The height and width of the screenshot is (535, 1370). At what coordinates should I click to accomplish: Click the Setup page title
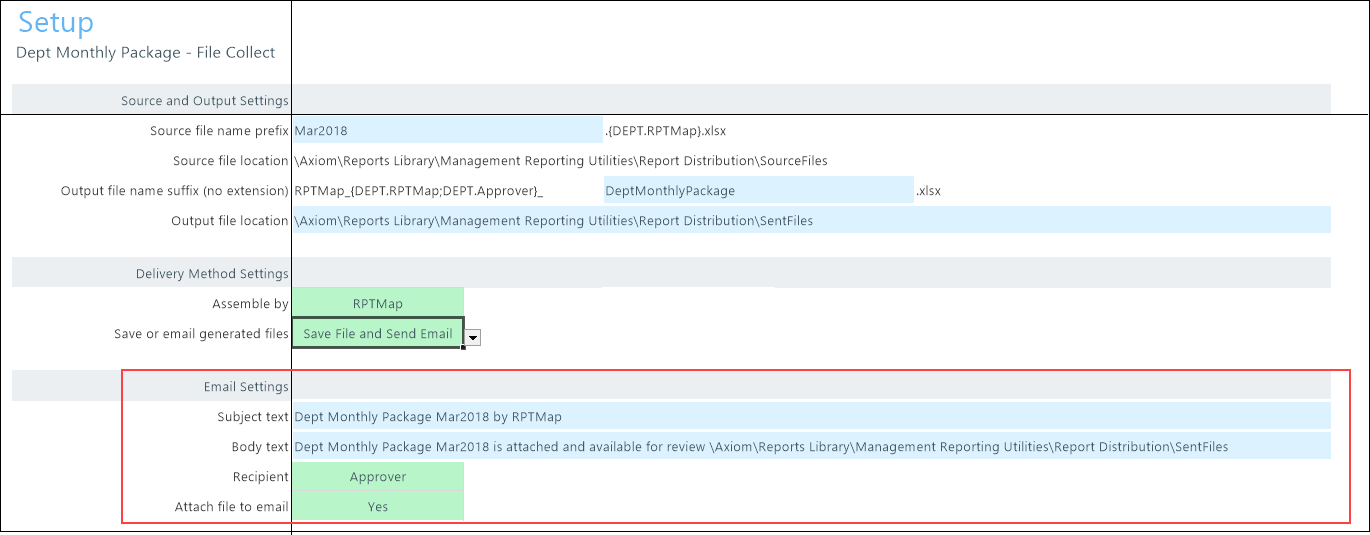[56, 23]
